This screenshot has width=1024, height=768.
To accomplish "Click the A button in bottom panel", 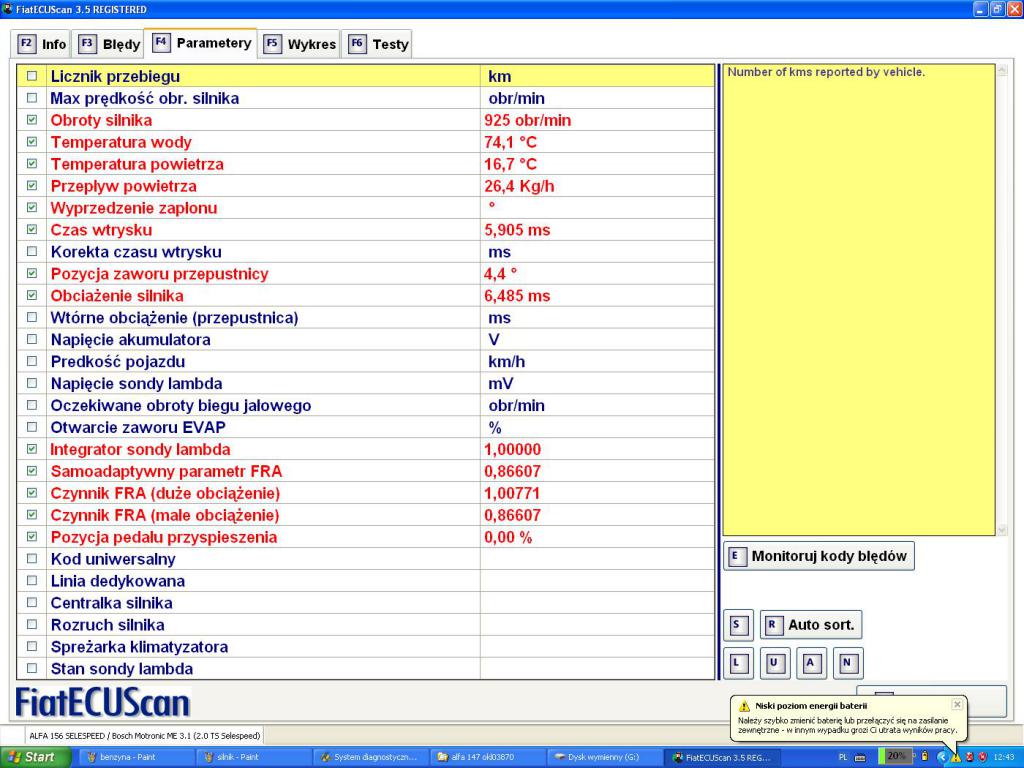I will point(810,662).
